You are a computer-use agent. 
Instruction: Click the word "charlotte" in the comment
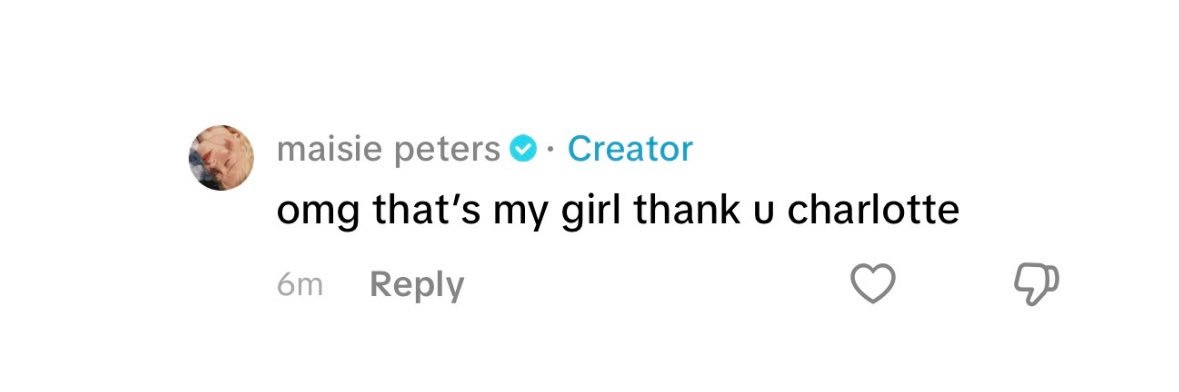(873, 211)
